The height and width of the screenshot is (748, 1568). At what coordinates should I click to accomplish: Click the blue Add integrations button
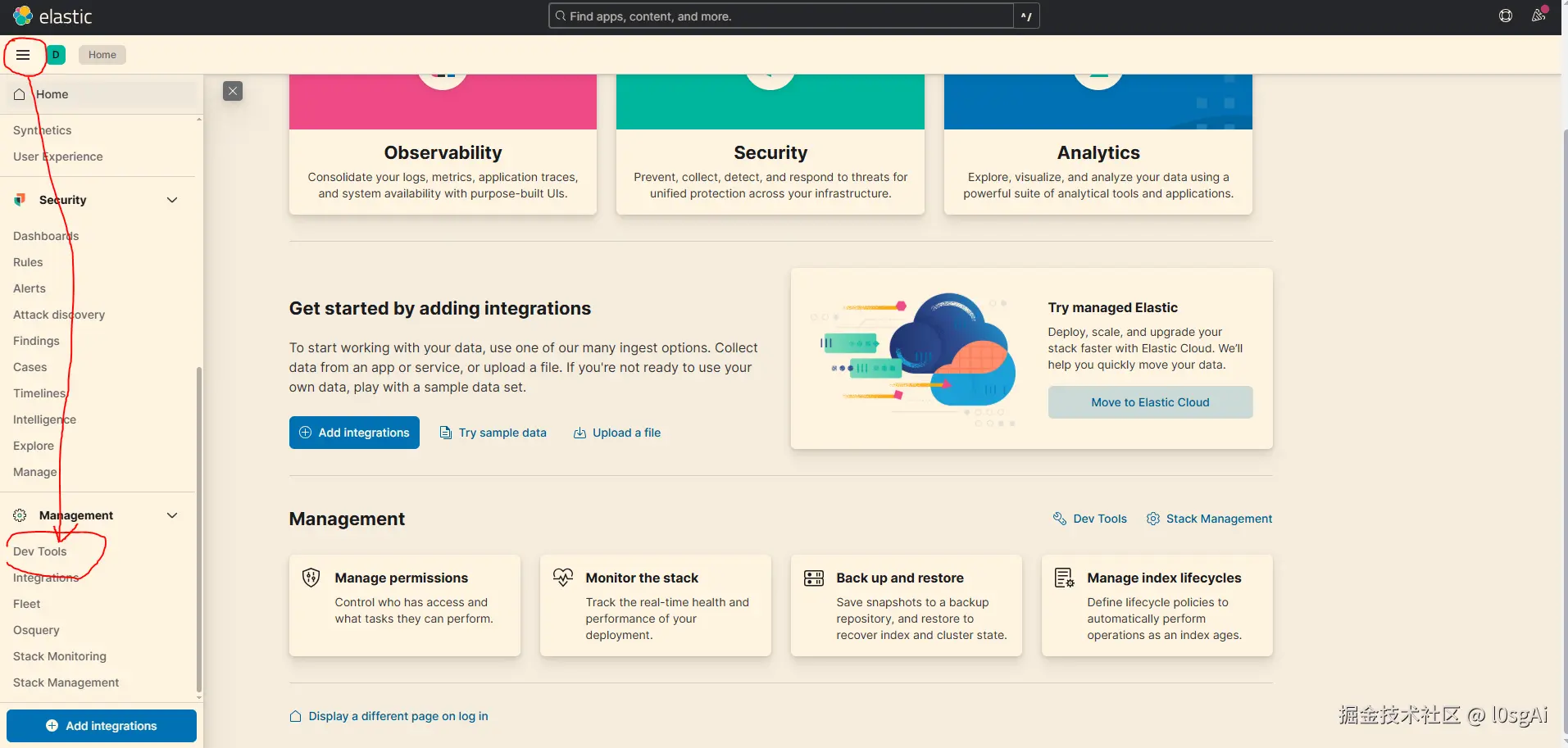[x=354, y=433]
